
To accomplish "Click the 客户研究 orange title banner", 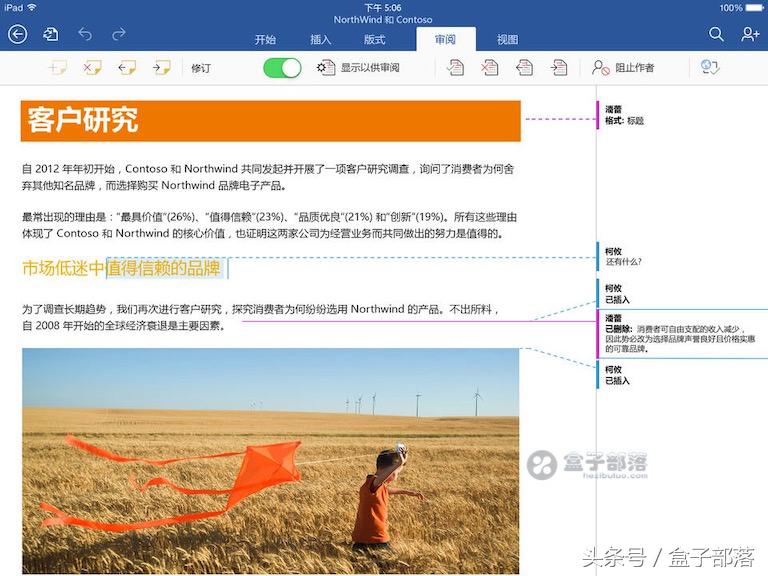I will click(x=270, y=121).
